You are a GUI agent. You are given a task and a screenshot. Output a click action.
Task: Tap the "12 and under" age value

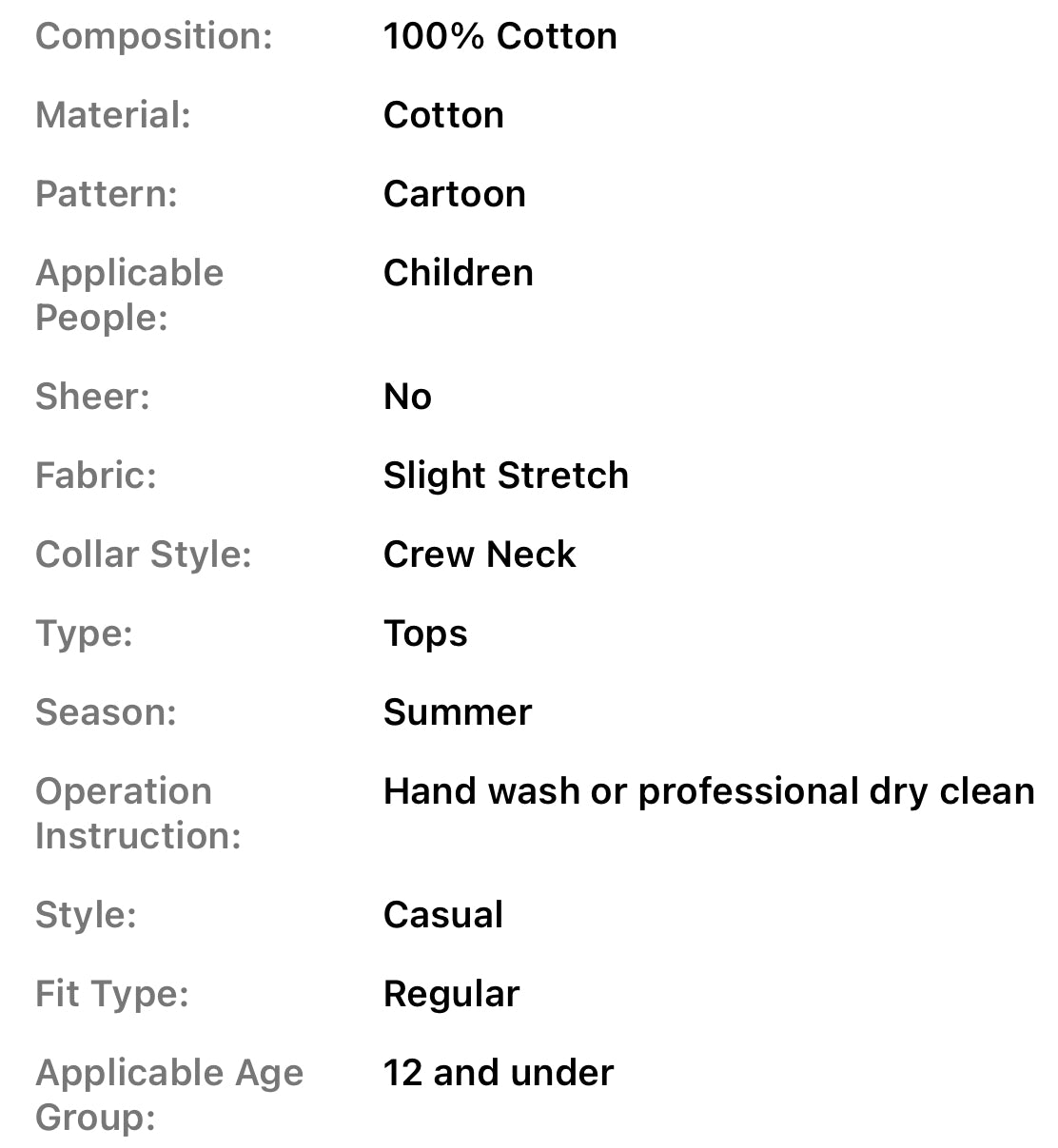pos(498,1073)
